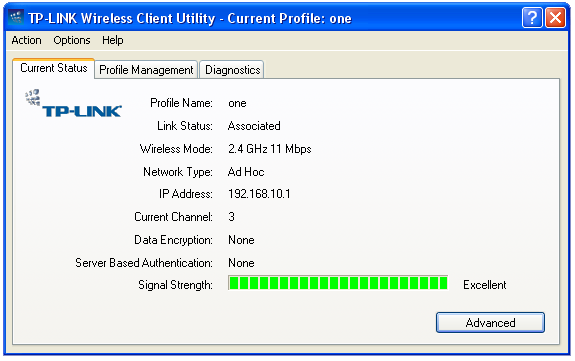
Task: Click the Data Encryption value None
Action: [x=241, y=240]
